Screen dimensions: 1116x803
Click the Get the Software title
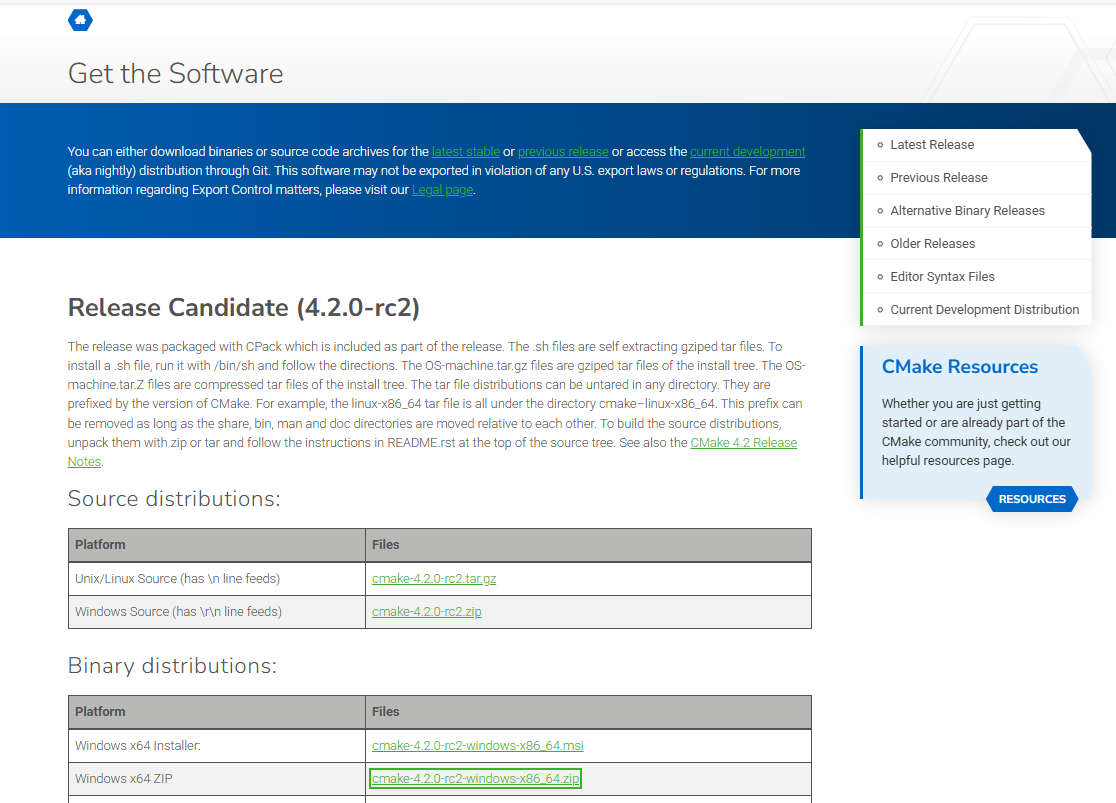click(176, 73)
